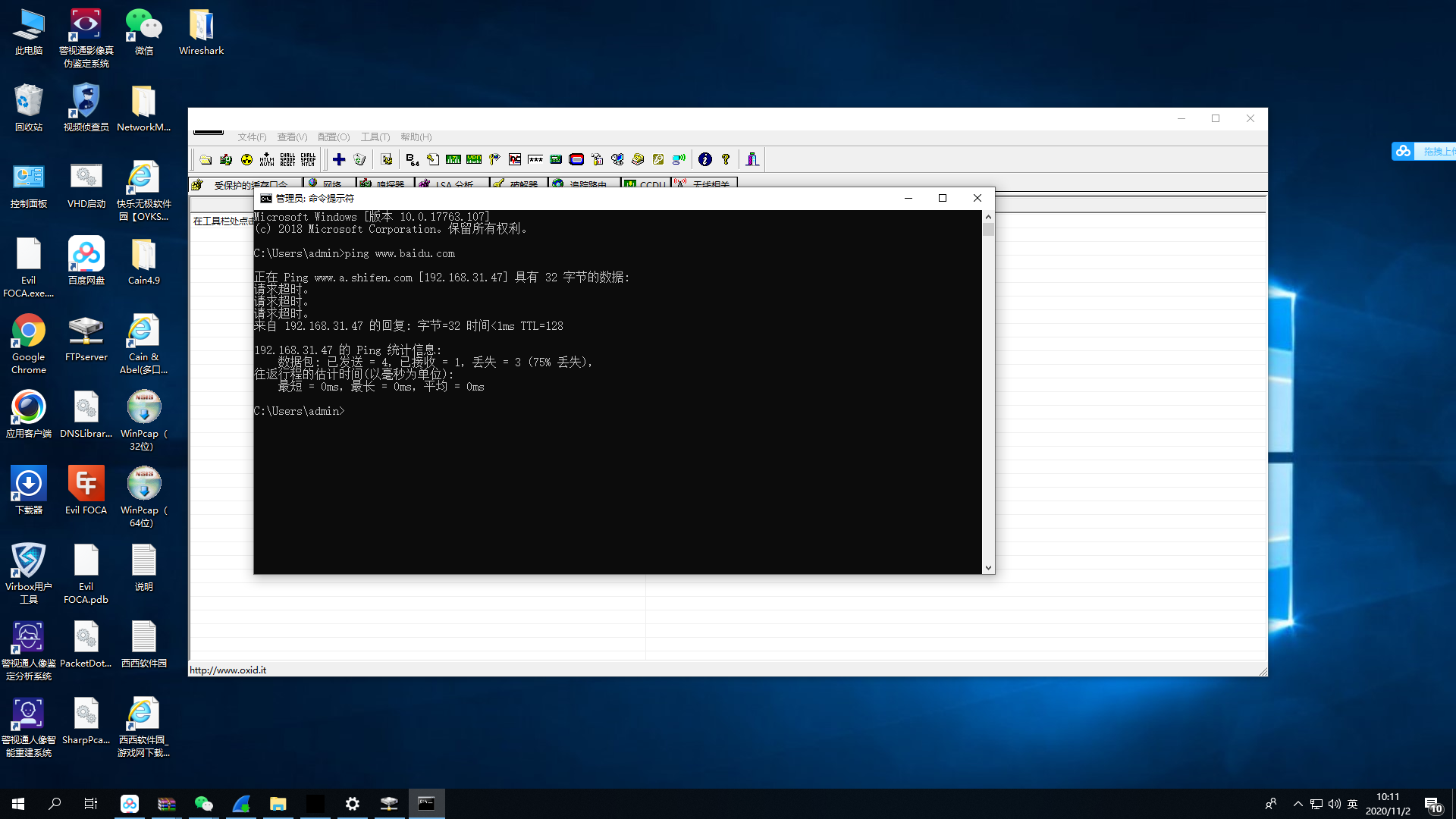Start ARP poisoning with the radiation icon
The width and height of the screenshot is (1456, 819).
coord(246,159)
